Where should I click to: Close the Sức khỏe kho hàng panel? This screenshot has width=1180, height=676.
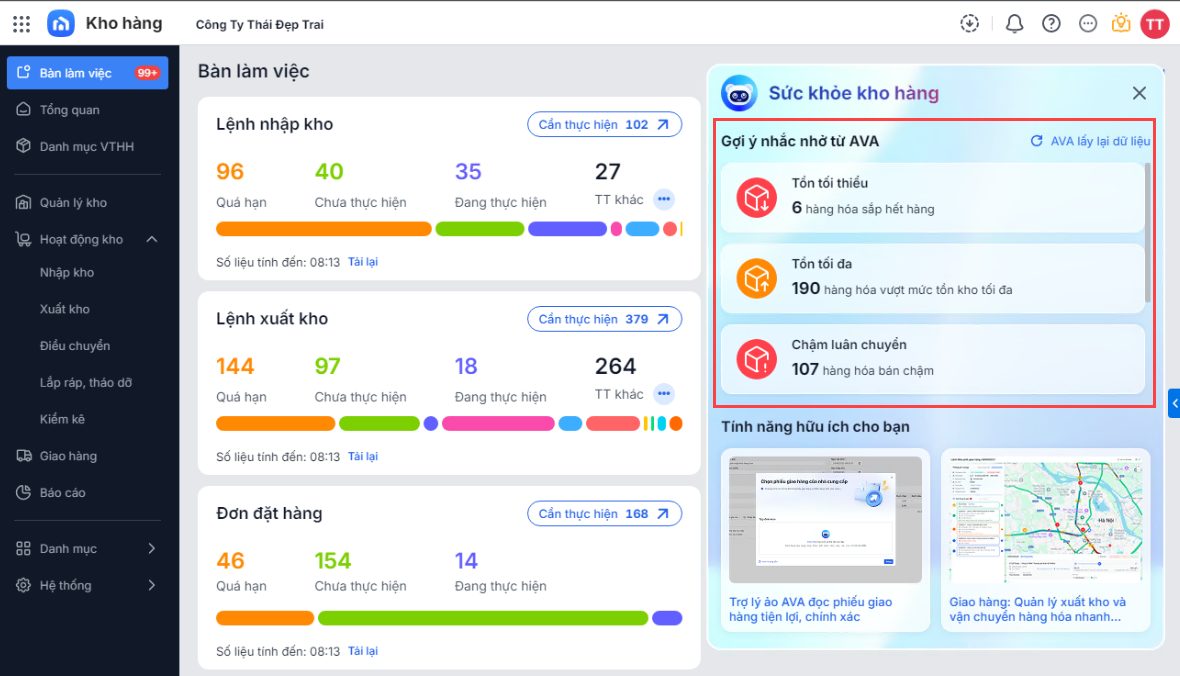coord(1139,93)
